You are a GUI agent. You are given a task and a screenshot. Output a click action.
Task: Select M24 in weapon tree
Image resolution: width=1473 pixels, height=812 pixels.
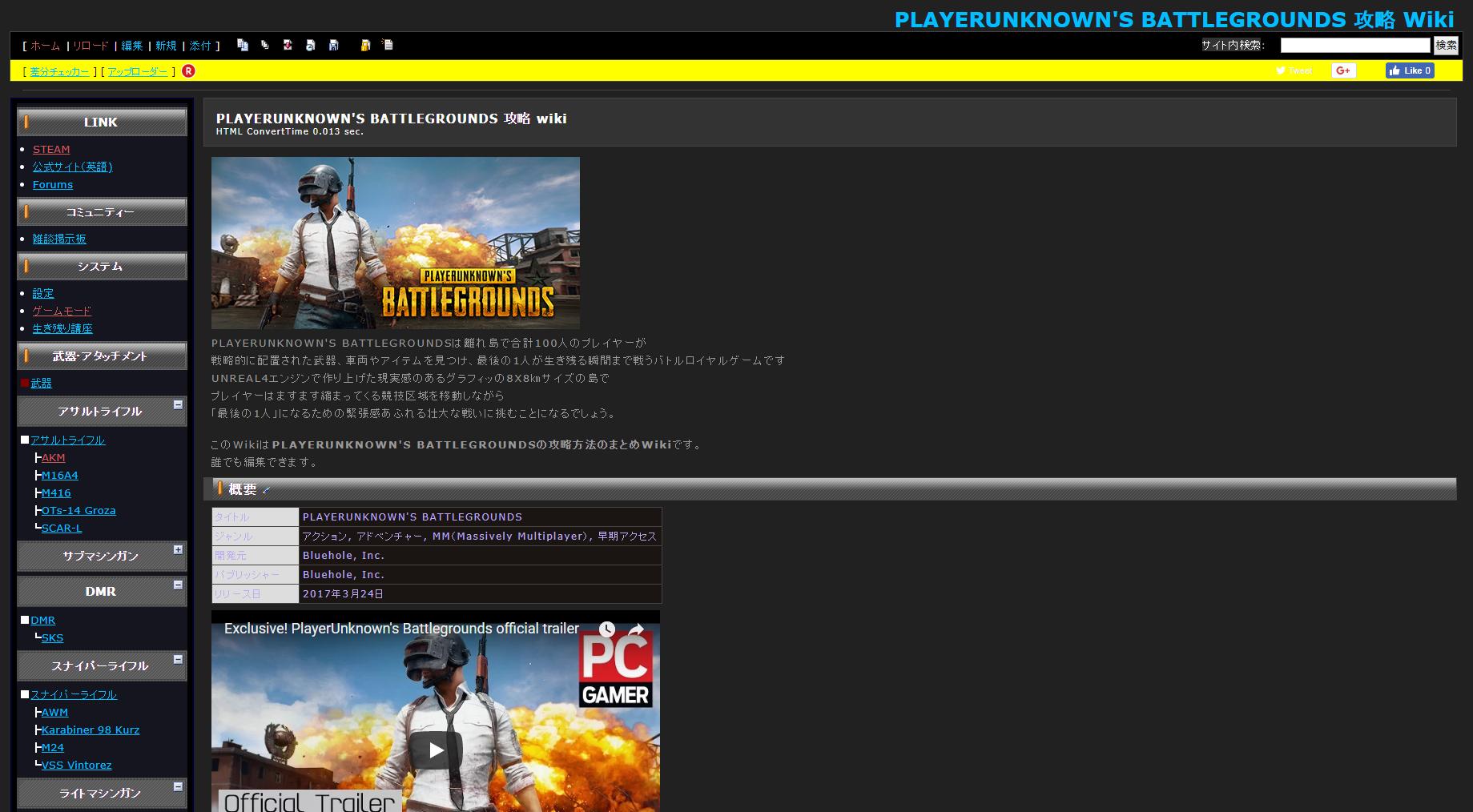point(53,748)
